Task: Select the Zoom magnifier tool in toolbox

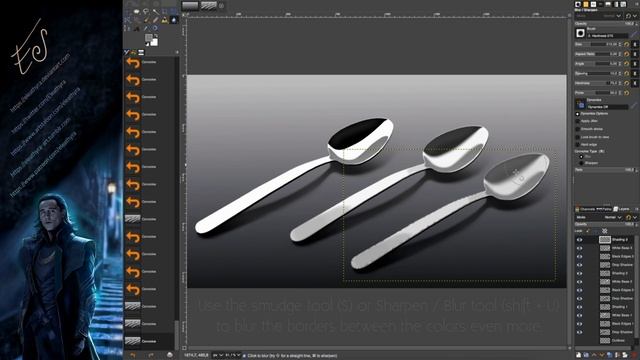Action: (155, 28)
